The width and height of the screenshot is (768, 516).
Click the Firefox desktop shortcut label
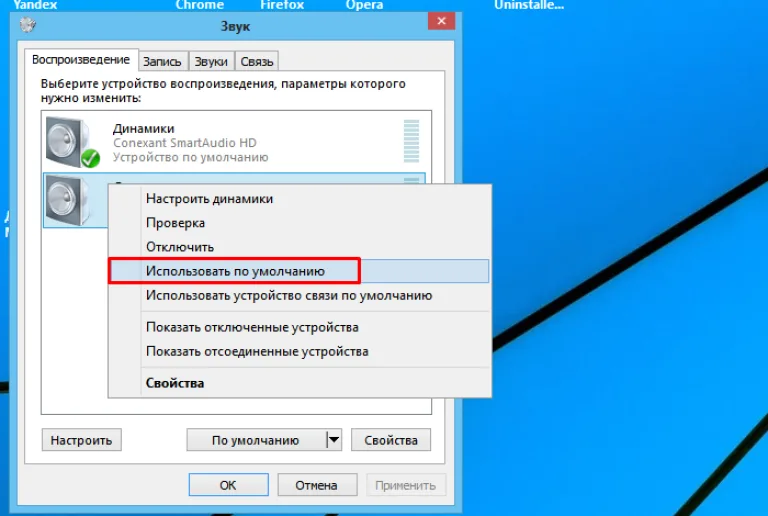(282, 4)
